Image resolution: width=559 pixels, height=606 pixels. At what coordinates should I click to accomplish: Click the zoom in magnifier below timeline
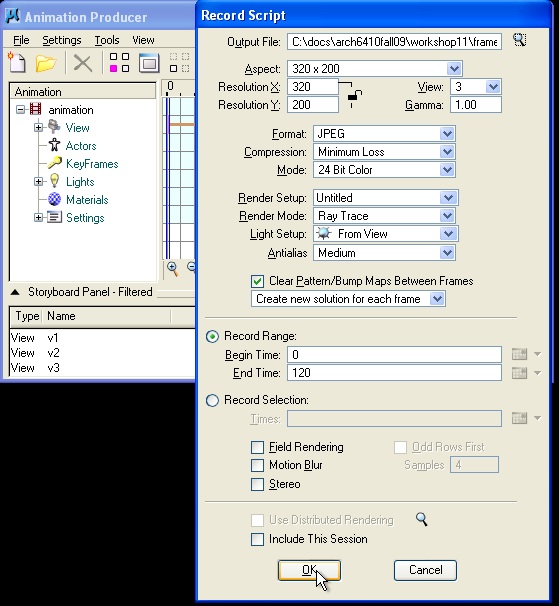pyautogui.click(x=172, y=269)
